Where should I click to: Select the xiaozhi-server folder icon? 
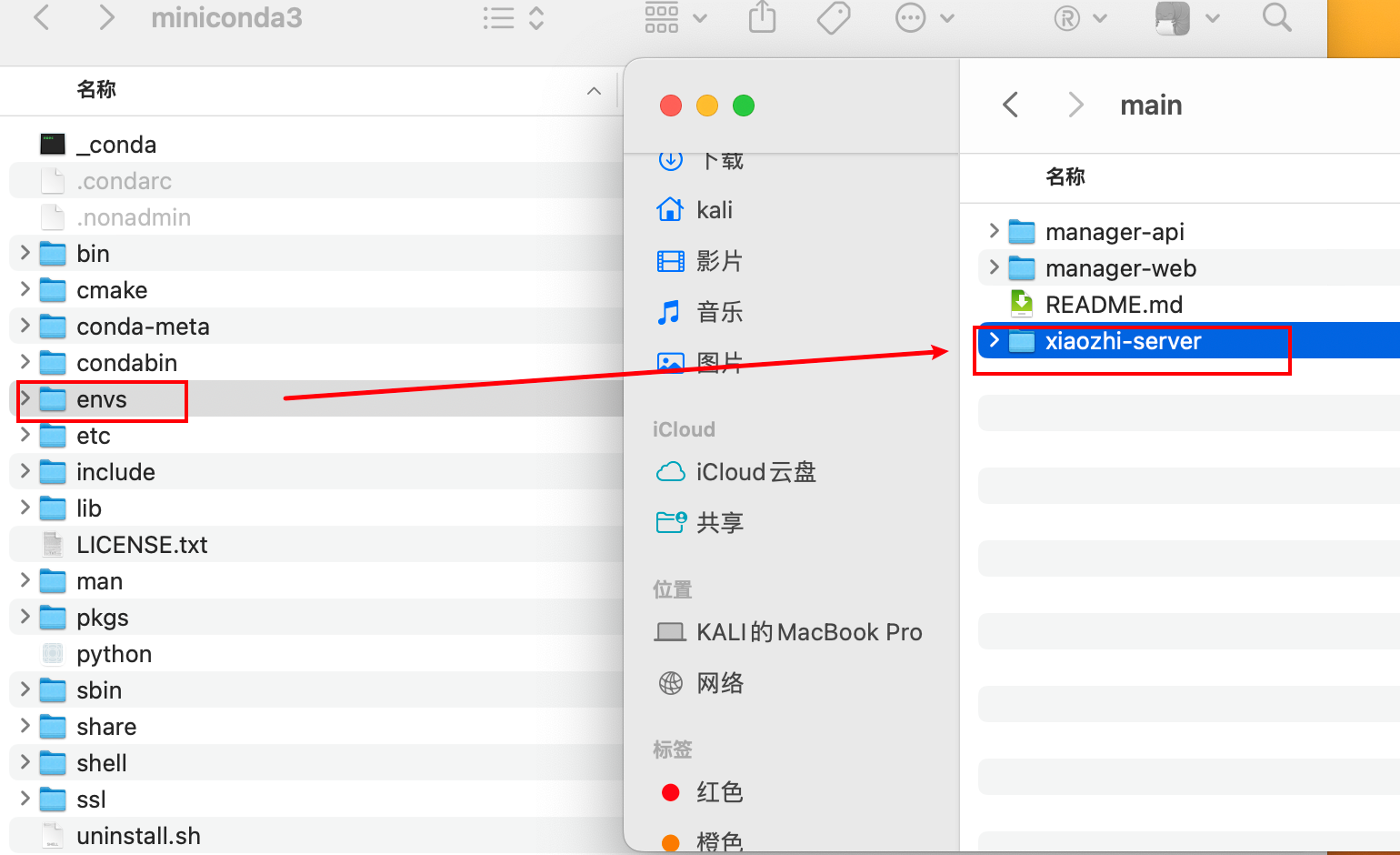1022,341
